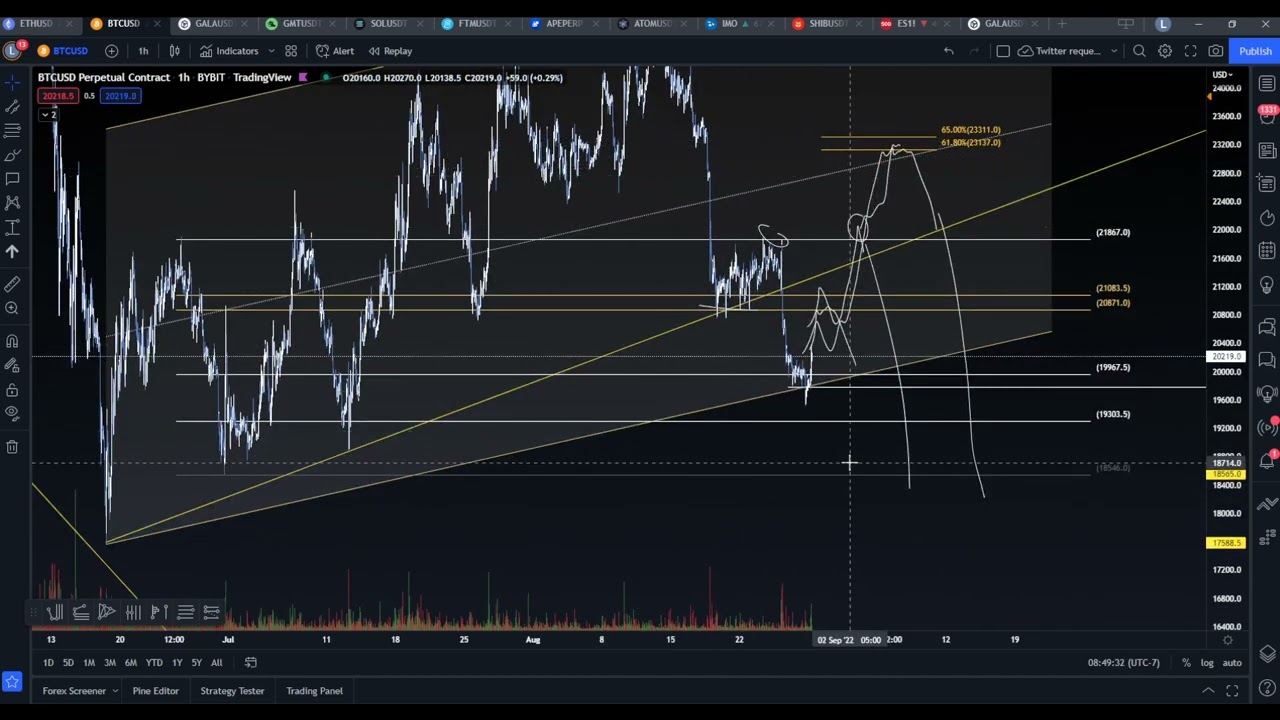Click blue buy price 20219.0 button

click(x=120, y=96)
